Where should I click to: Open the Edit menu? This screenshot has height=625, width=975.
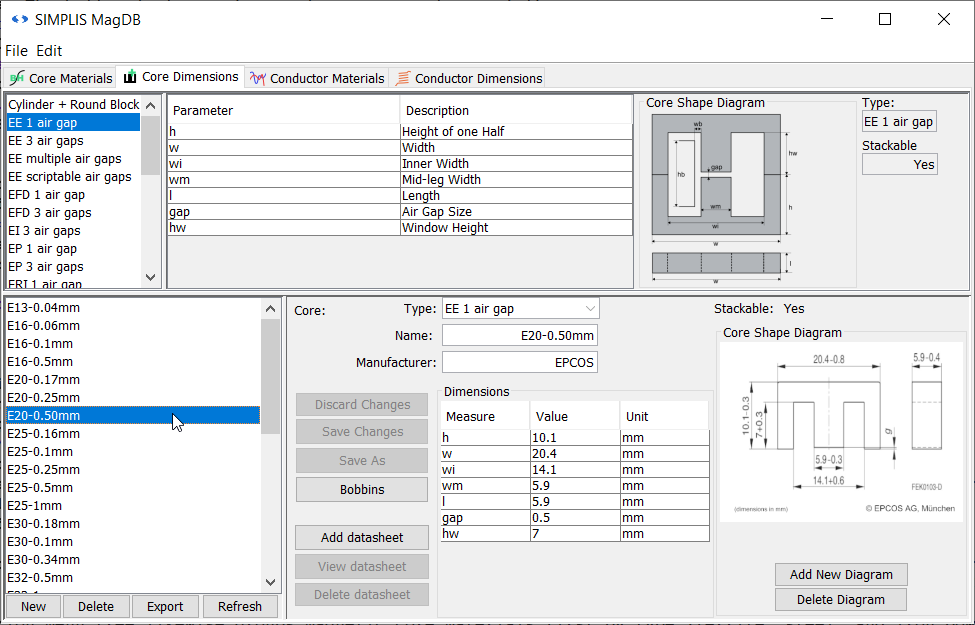[49, 50]
